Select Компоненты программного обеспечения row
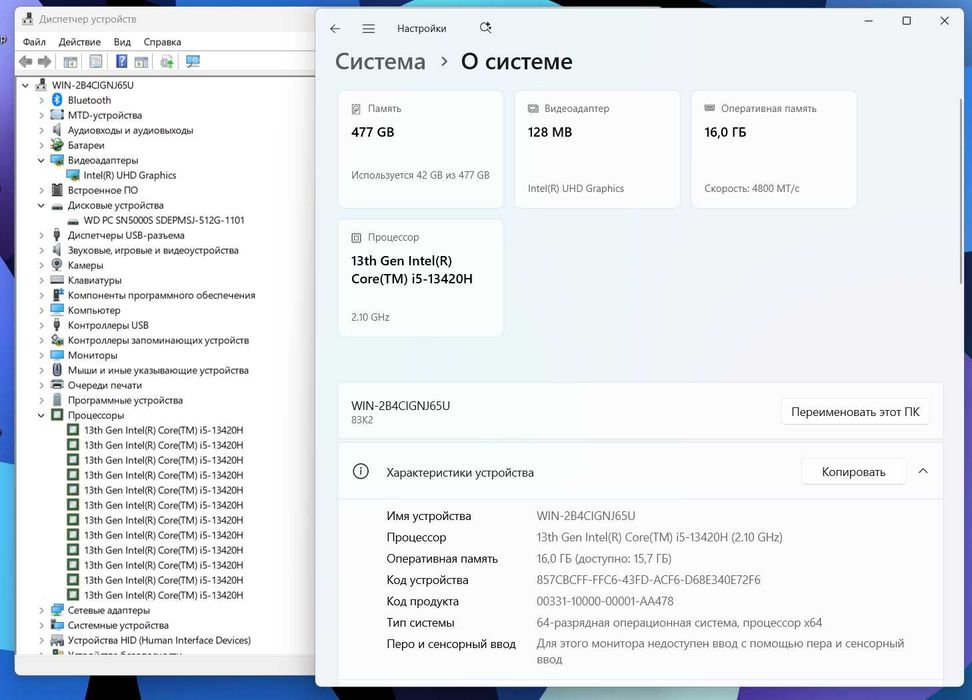 (x=161, y=295)
